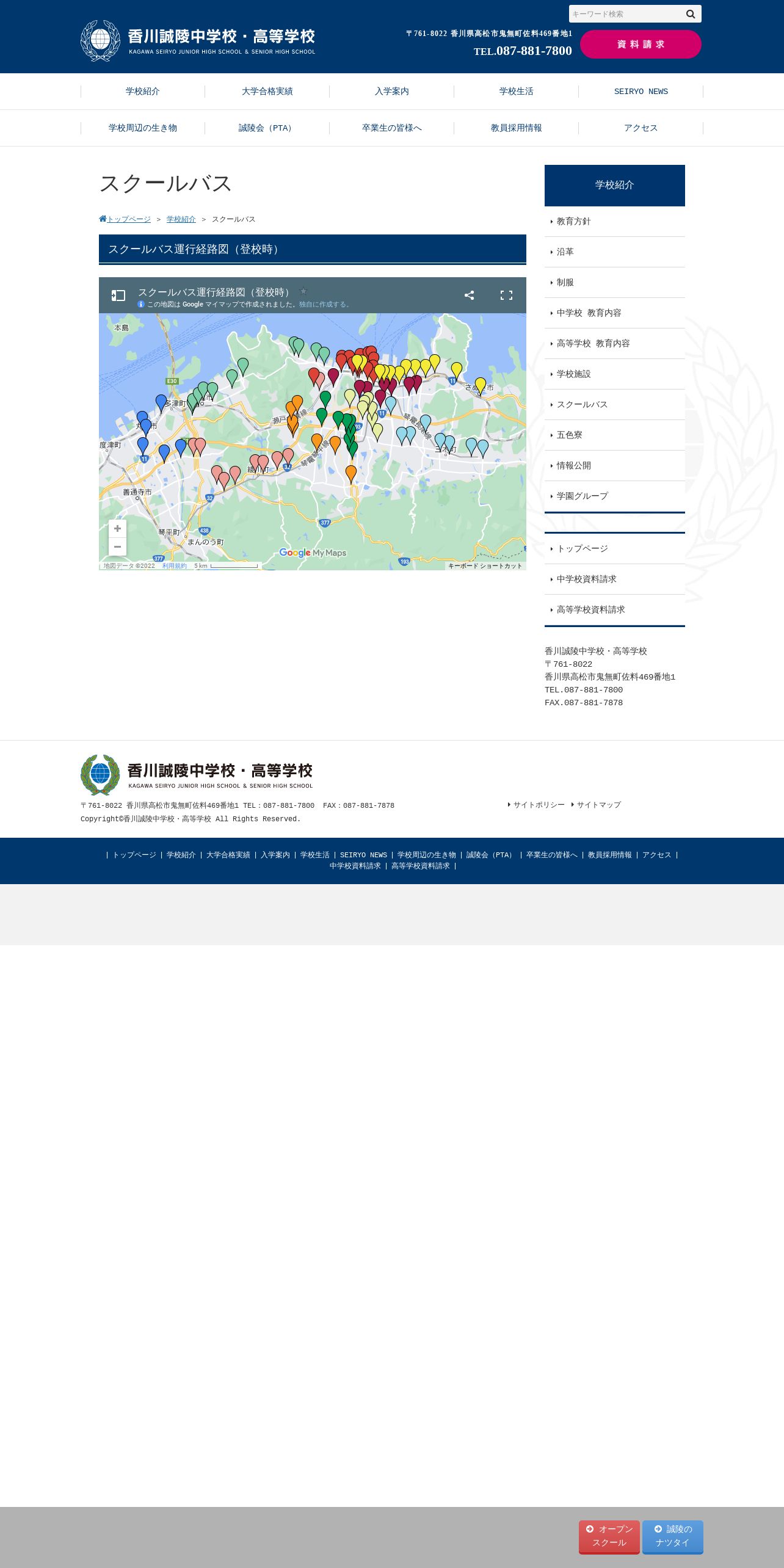Screen dimensions: 784x1568
Task: Open 高等学校資料請求 in the sidebar
Action: pos(615,610)
